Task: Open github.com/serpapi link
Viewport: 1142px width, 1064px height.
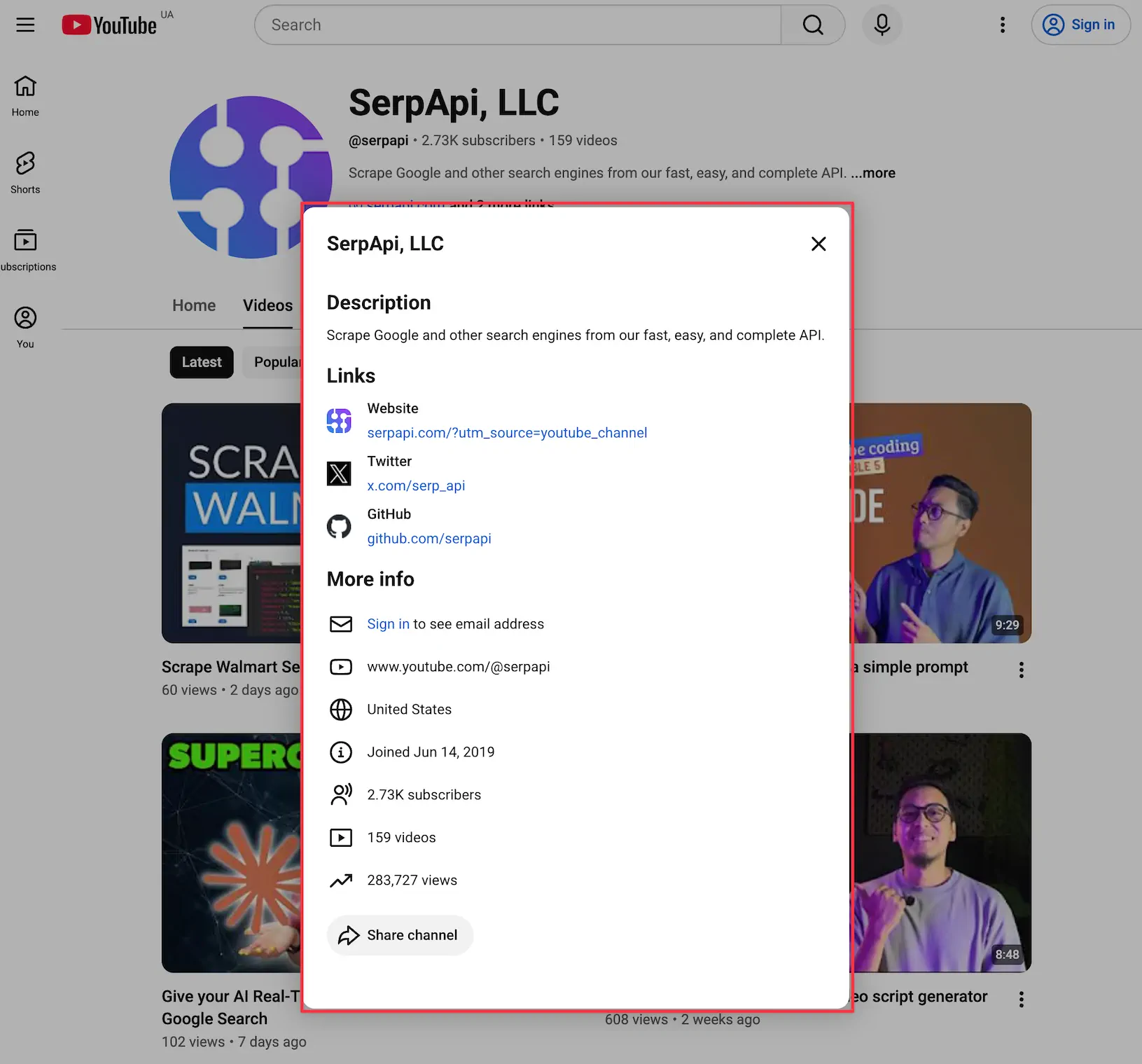Action: (429, 539)
